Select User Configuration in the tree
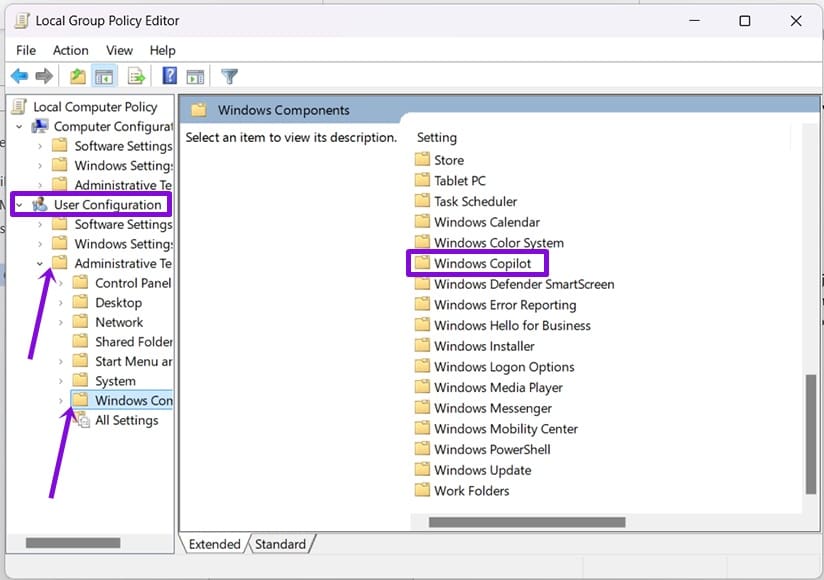The image size is (824, 580). point(107,205)
